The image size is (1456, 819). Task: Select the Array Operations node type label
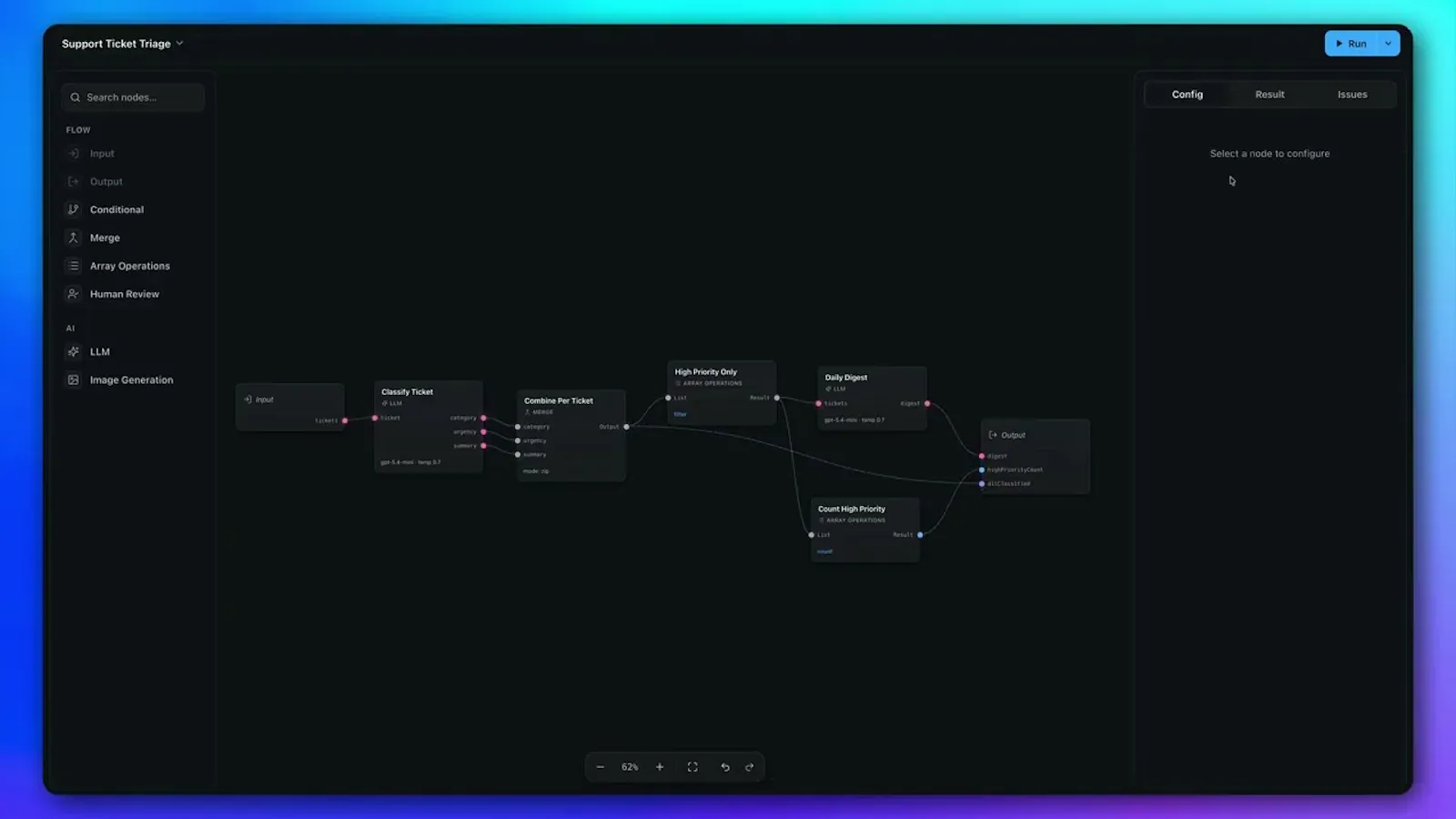pyautogui.click(x=130, y=266)
